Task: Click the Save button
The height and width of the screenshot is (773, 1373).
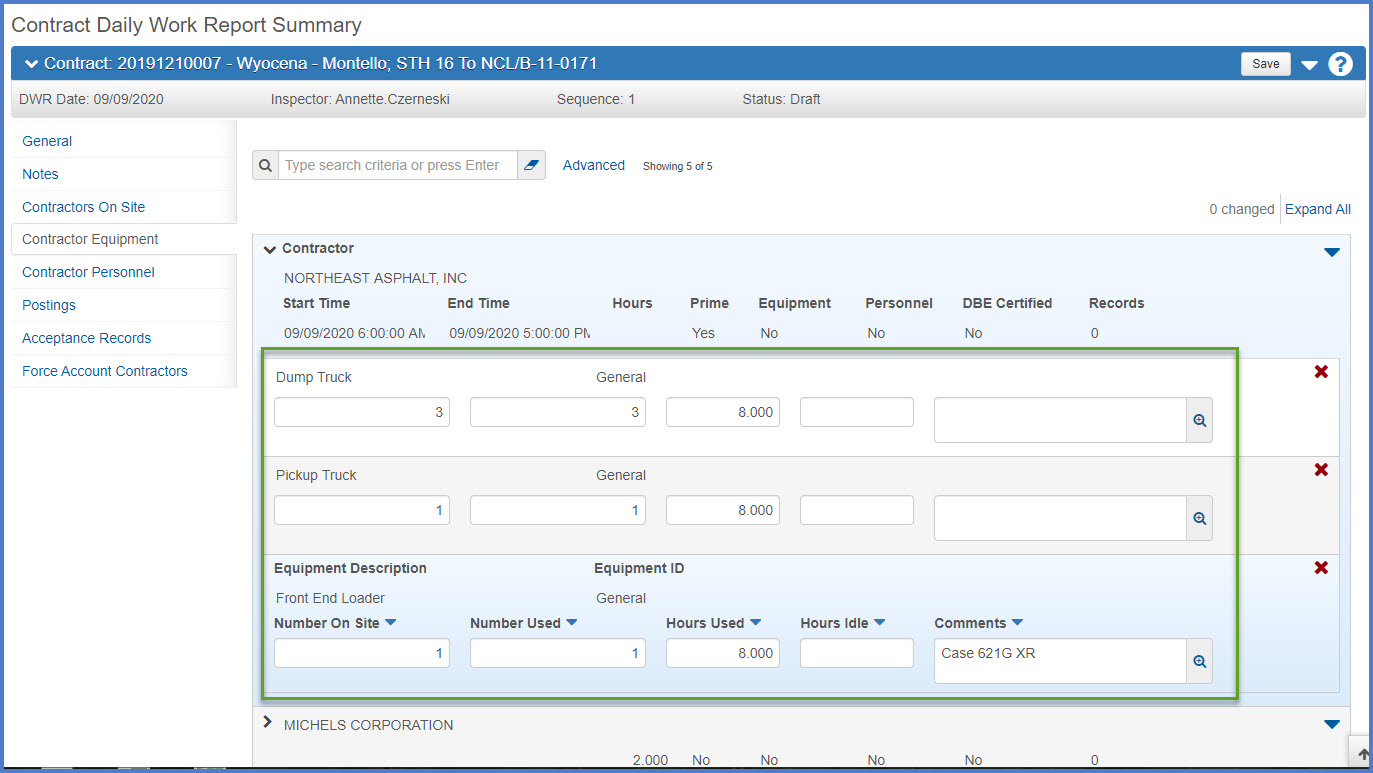Action: pyautogui.click(x=1266, y=64)
